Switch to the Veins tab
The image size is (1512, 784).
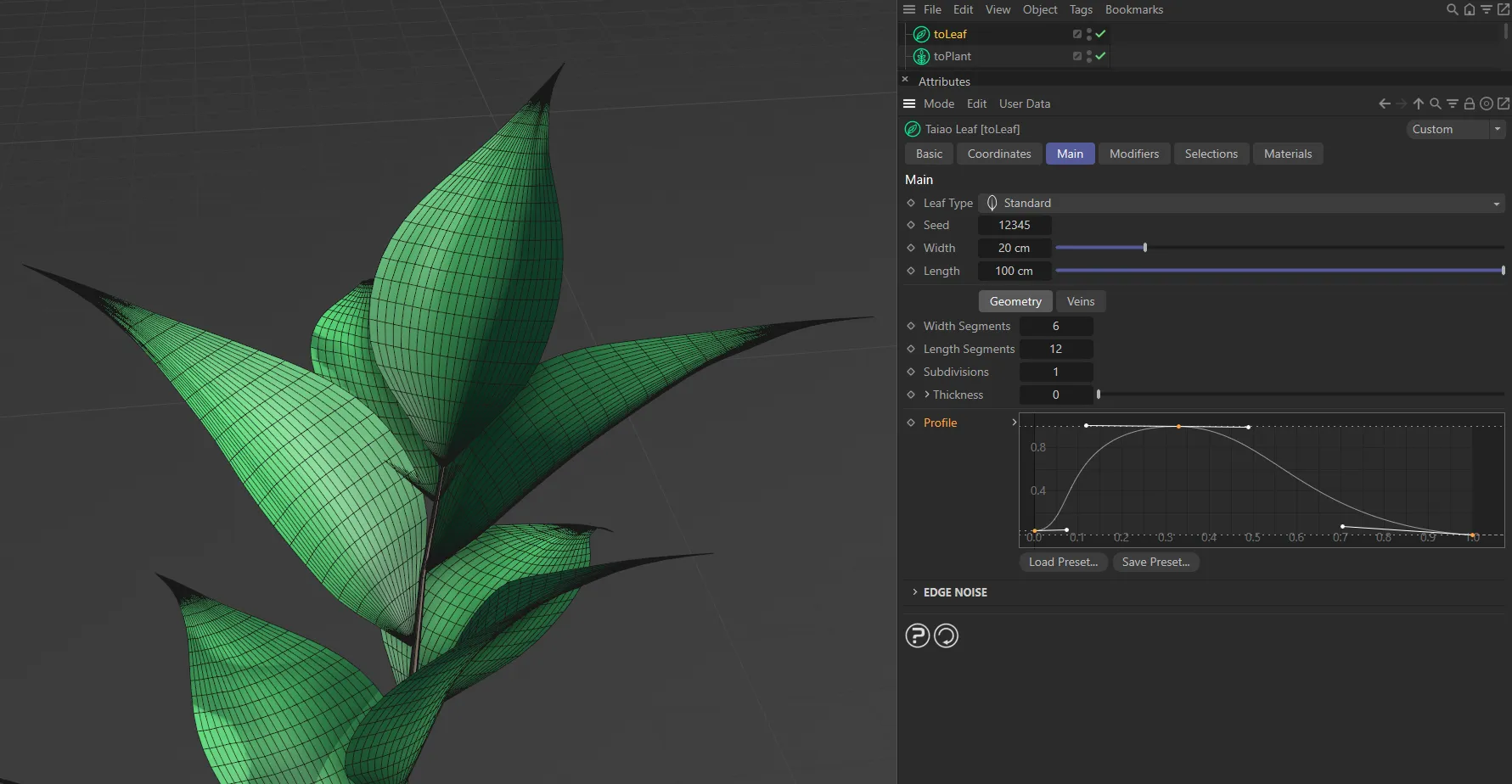point(1081,301)
